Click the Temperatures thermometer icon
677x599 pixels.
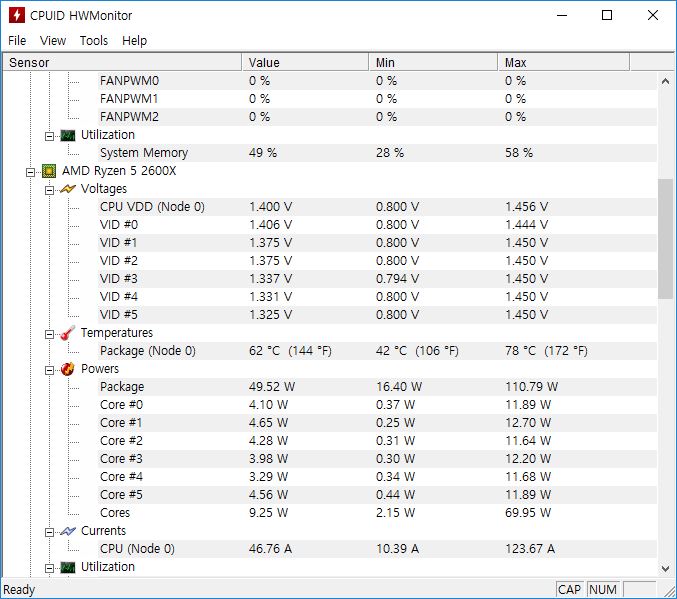click(68, 333)
